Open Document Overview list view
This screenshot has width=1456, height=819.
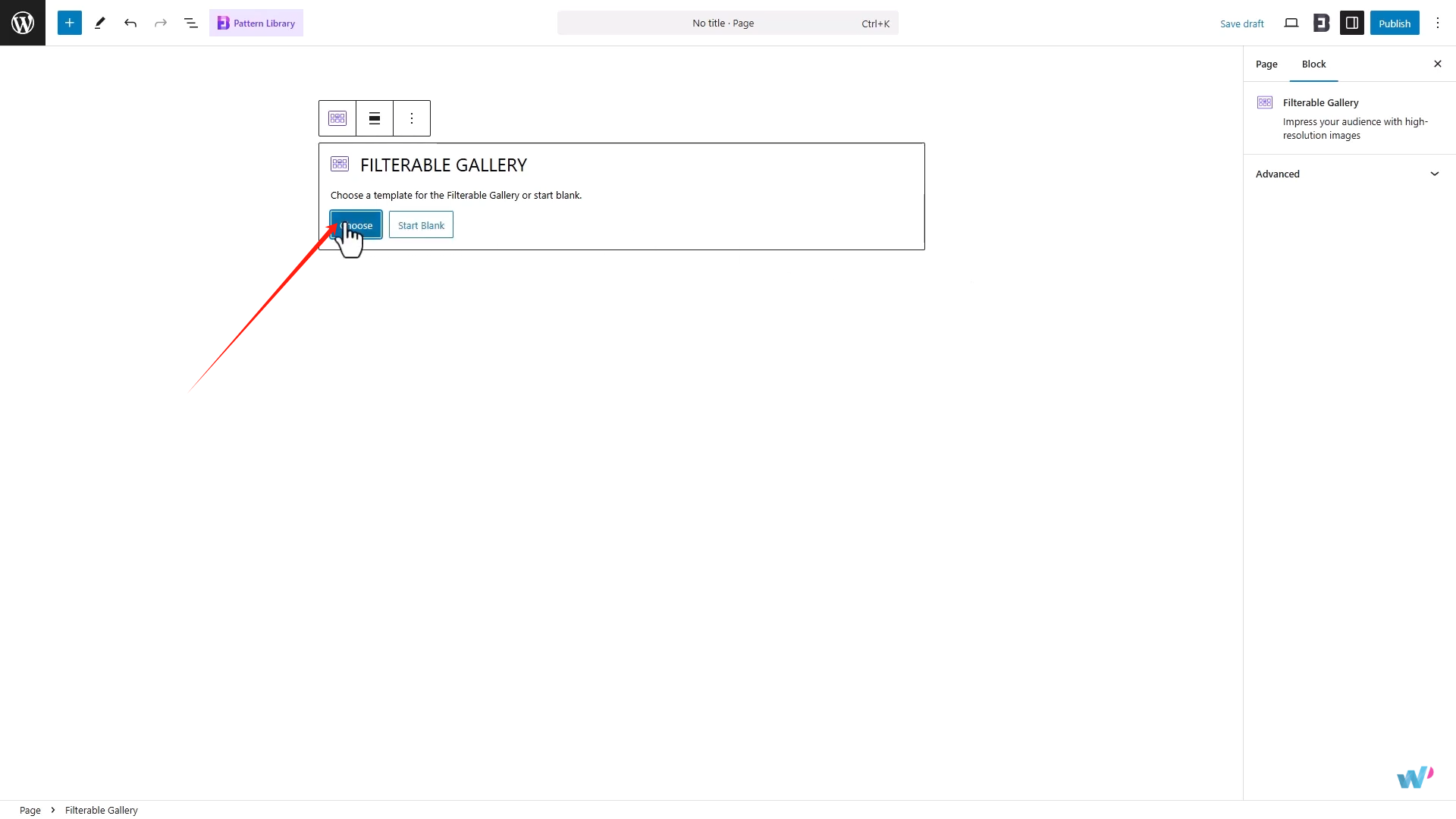(191, 23)
